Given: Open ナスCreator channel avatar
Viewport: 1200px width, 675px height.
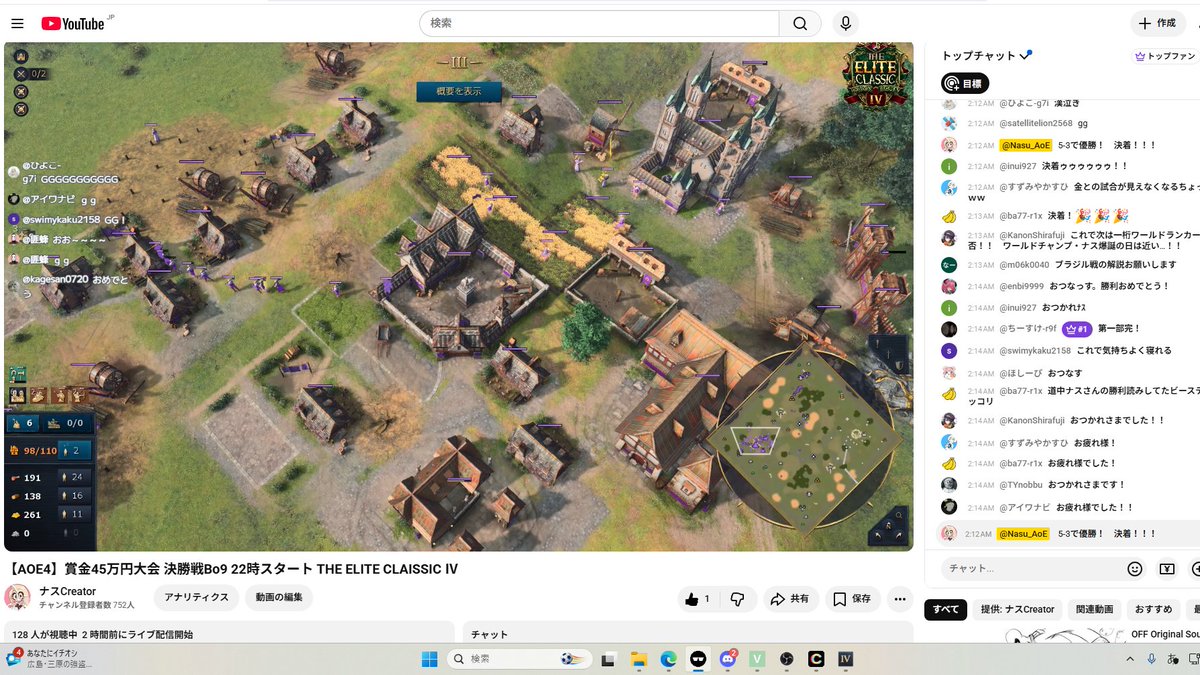Looking at the screenshot, I should [17, 597].
